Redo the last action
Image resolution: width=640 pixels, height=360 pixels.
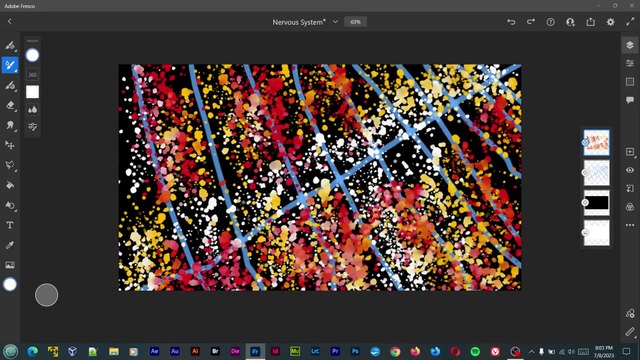pos(531,22)
